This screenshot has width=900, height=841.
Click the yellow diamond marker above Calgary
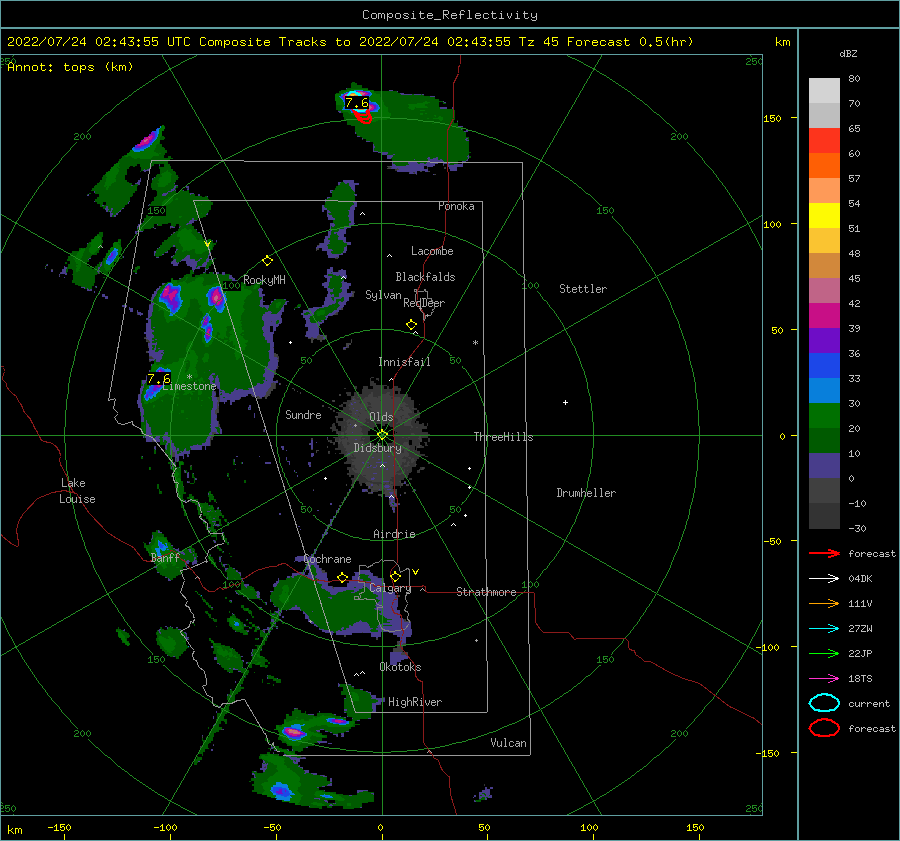395,576
